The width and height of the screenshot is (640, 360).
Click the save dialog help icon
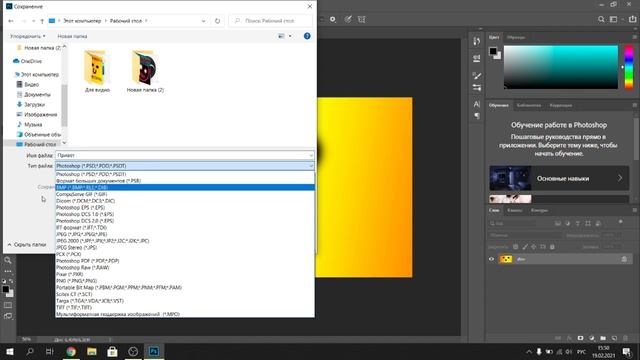pos(307,36)
